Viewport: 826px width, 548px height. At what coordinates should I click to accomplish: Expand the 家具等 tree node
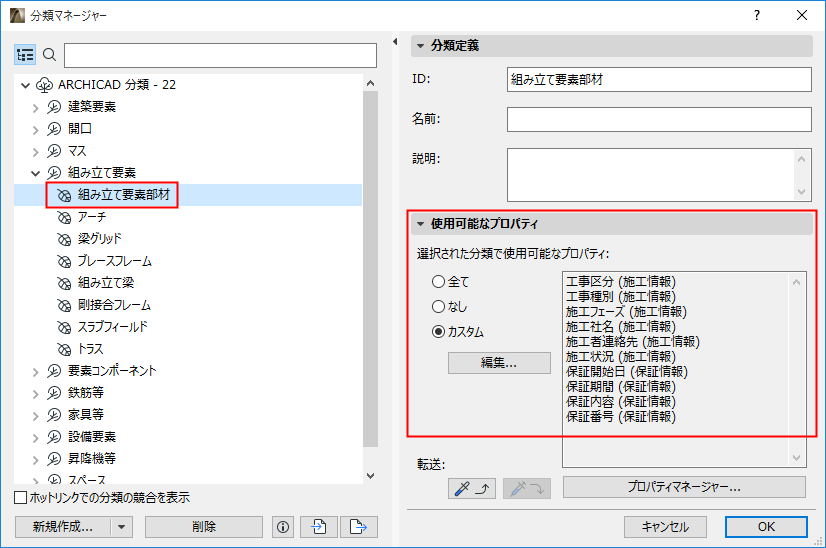click(x=35, y=416)
